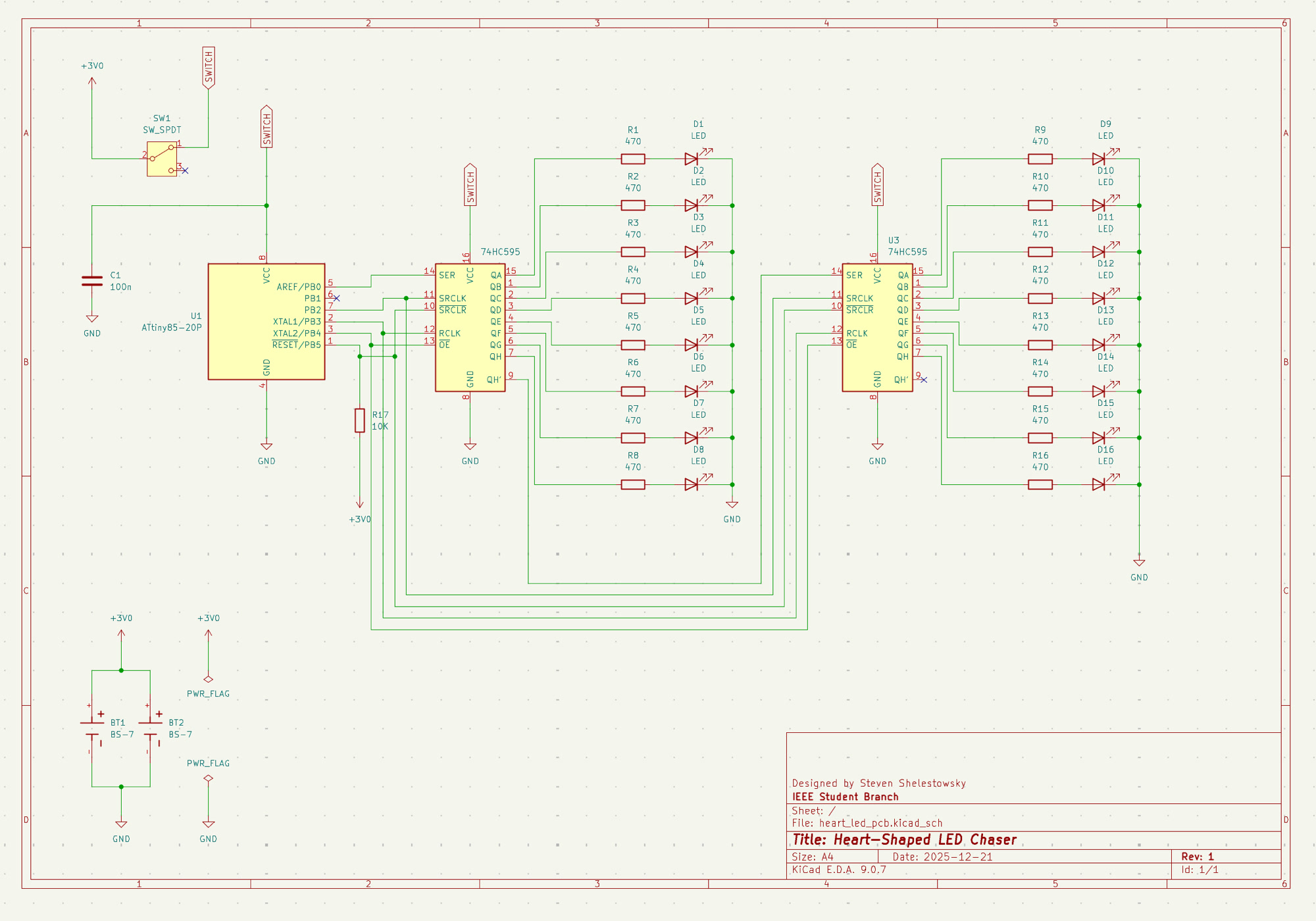The height and width of the screenshot is (921, 1316).
Task: Select the R9 470 resistor symbol
Action: click(1040, 159)
